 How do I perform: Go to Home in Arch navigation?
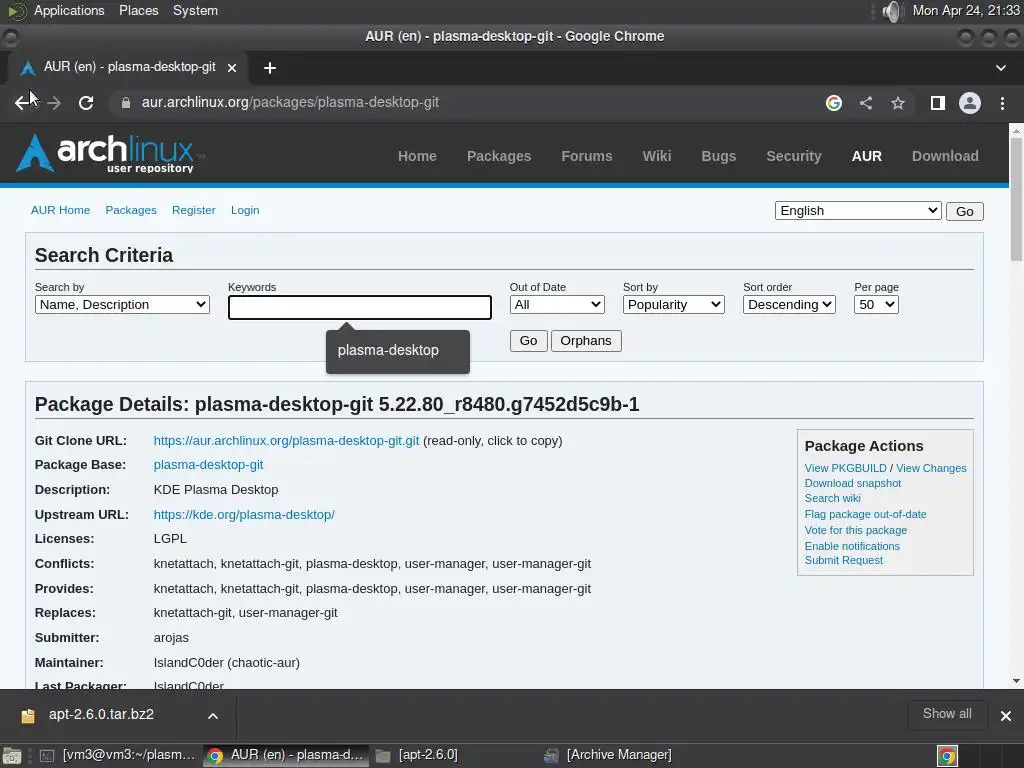click(417, 156)
